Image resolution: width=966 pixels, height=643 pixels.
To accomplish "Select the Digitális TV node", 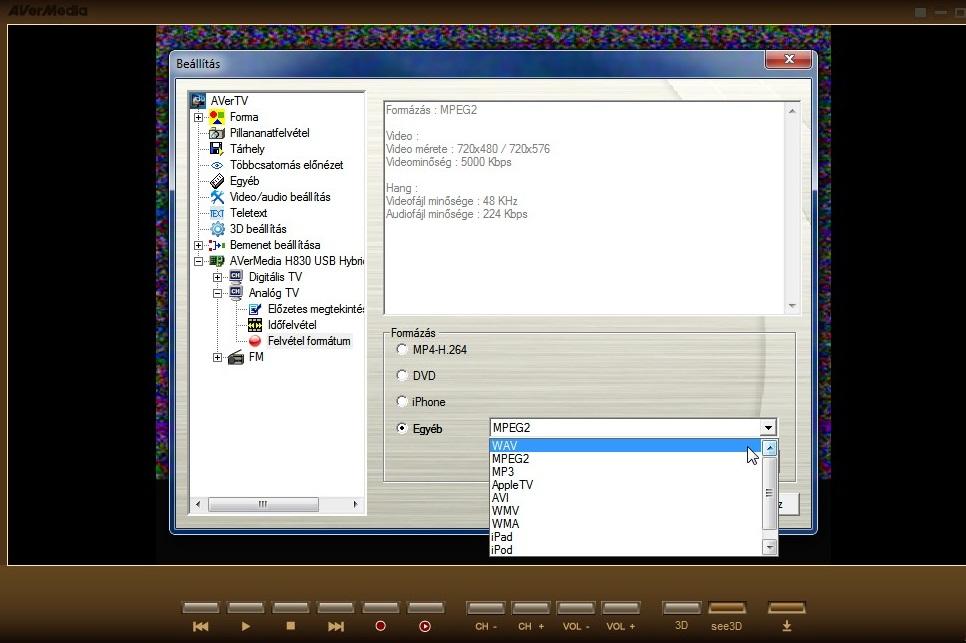I will [x=275, y=277].
